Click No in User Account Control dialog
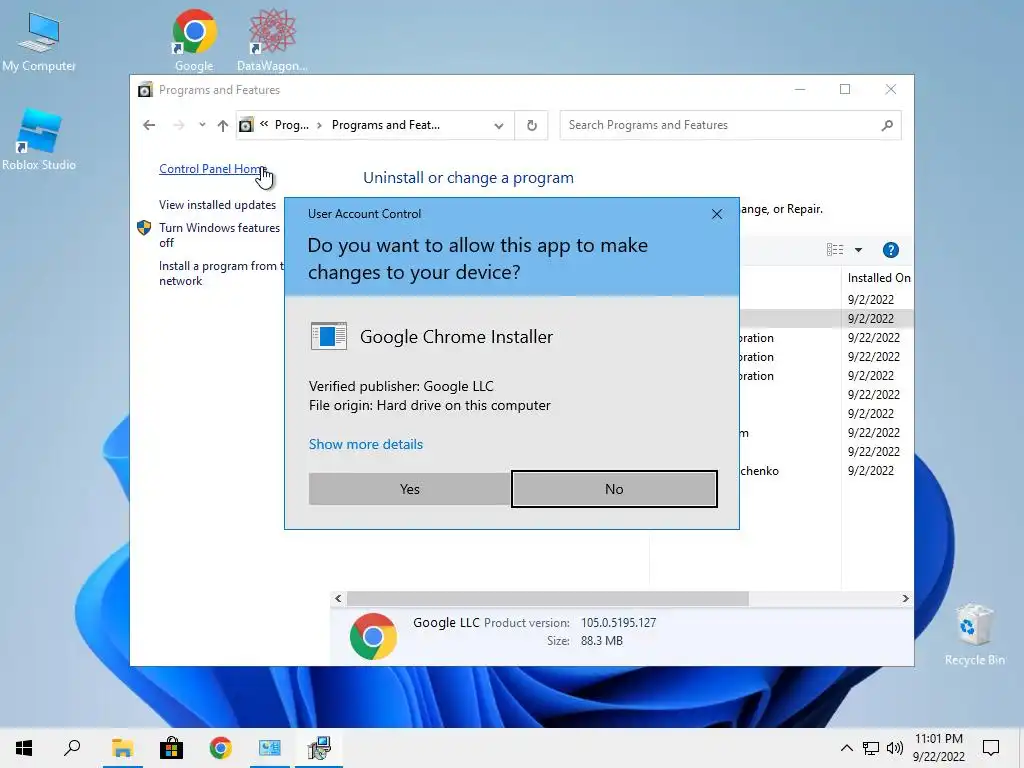 pyautogui.click(x=614, y=489)
